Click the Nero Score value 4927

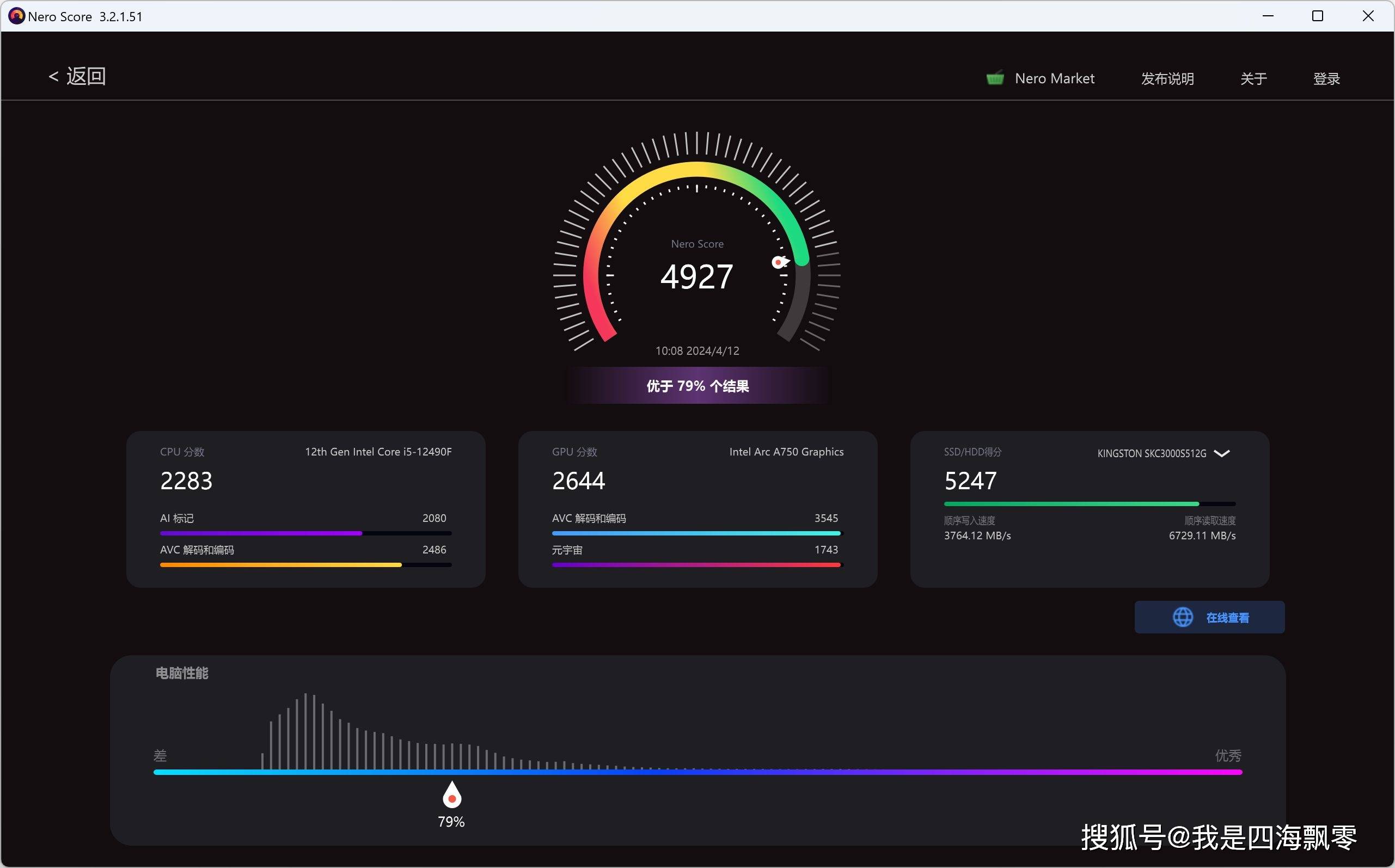(x=696, y=276)
